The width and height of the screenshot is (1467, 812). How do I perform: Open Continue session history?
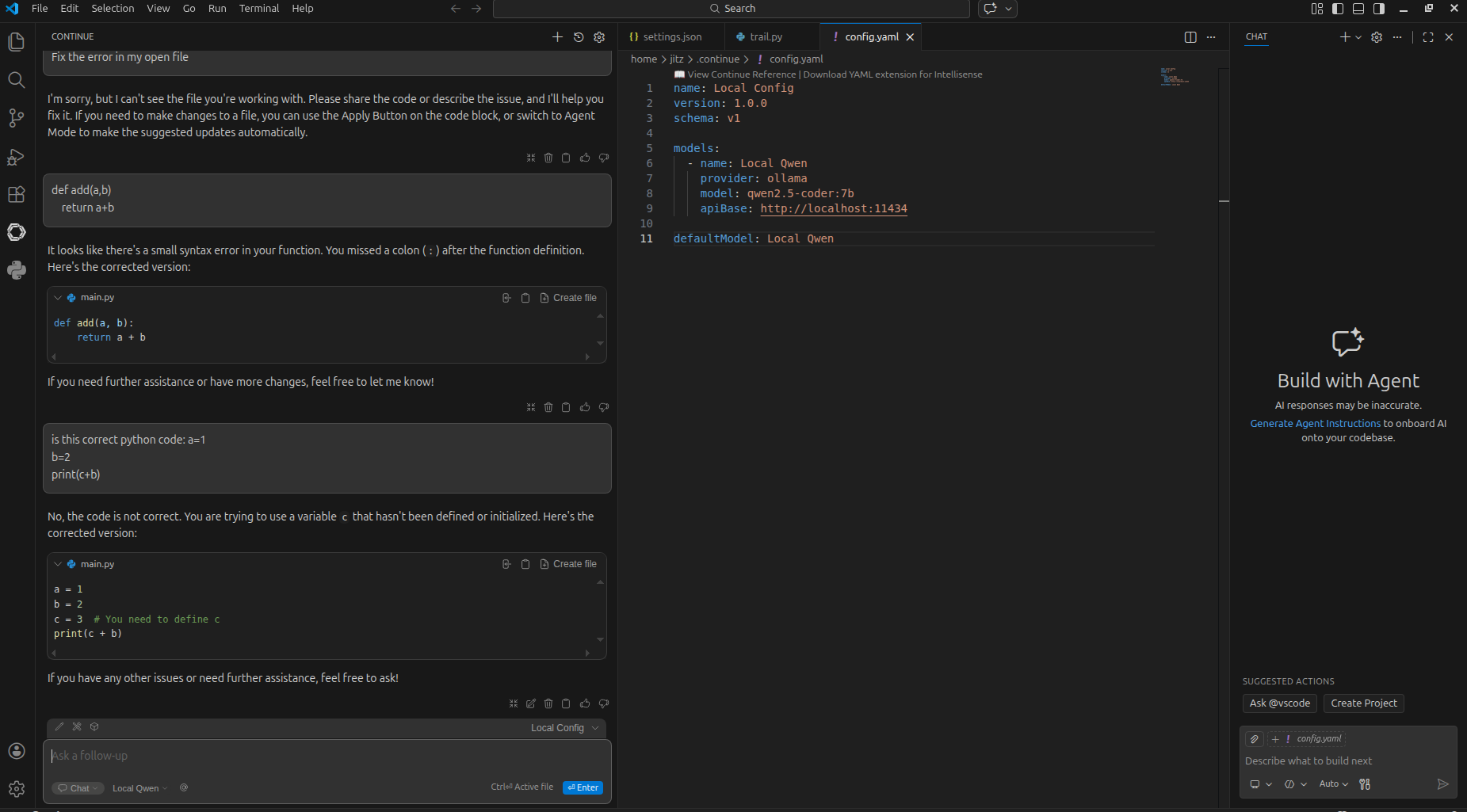pyautogui.click(x=579, y=37)
